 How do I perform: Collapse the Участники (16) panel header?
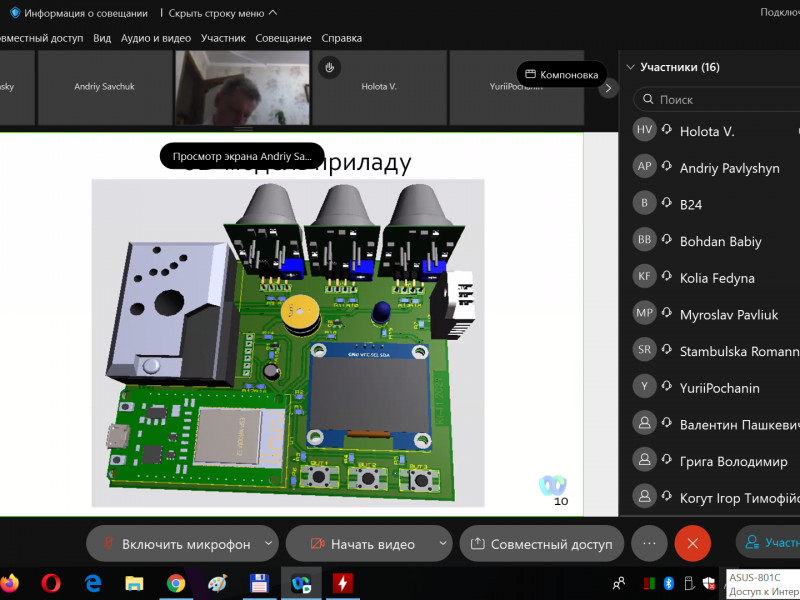click(630, 68)
